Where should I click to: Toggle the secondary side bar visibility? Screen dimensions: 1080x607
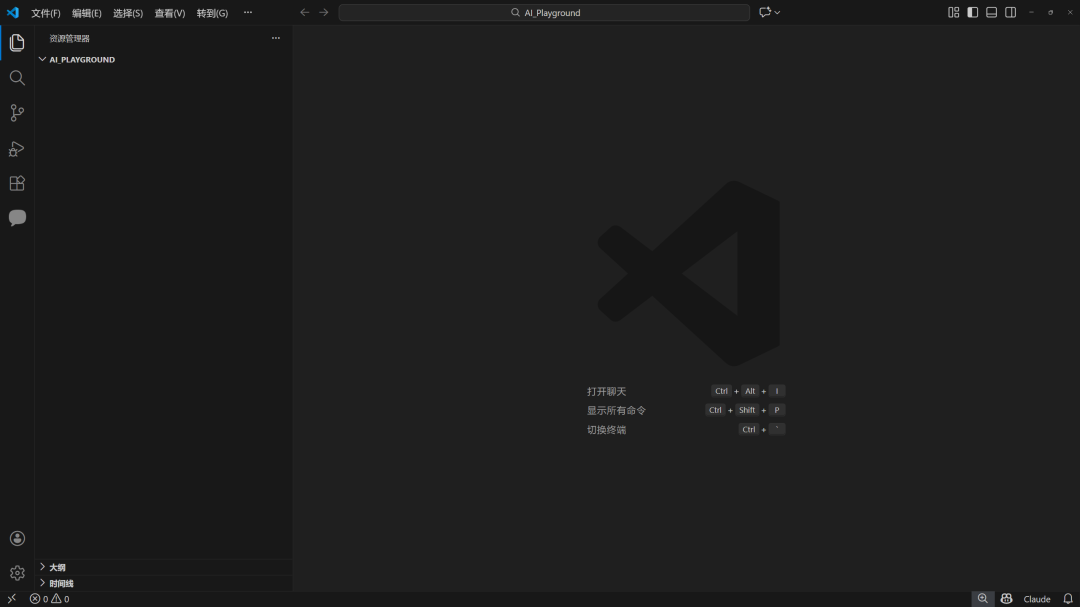click(x=1010, y=13)
